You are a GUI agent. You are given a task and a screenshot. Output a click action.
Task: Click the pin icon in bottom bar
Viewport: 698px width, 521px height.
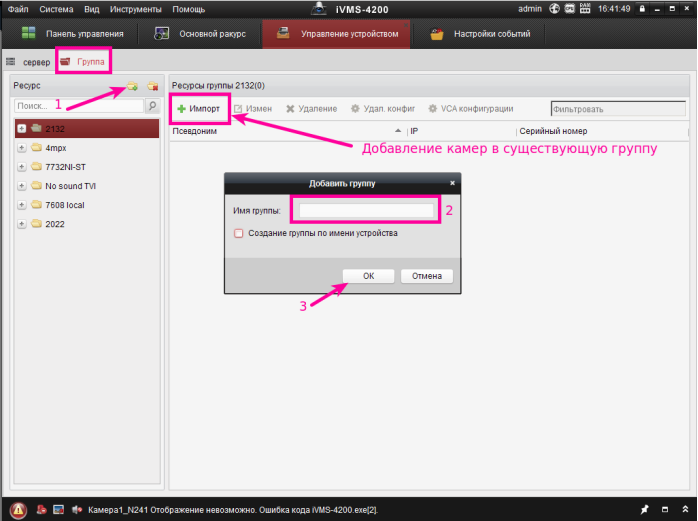click(645, 509)
